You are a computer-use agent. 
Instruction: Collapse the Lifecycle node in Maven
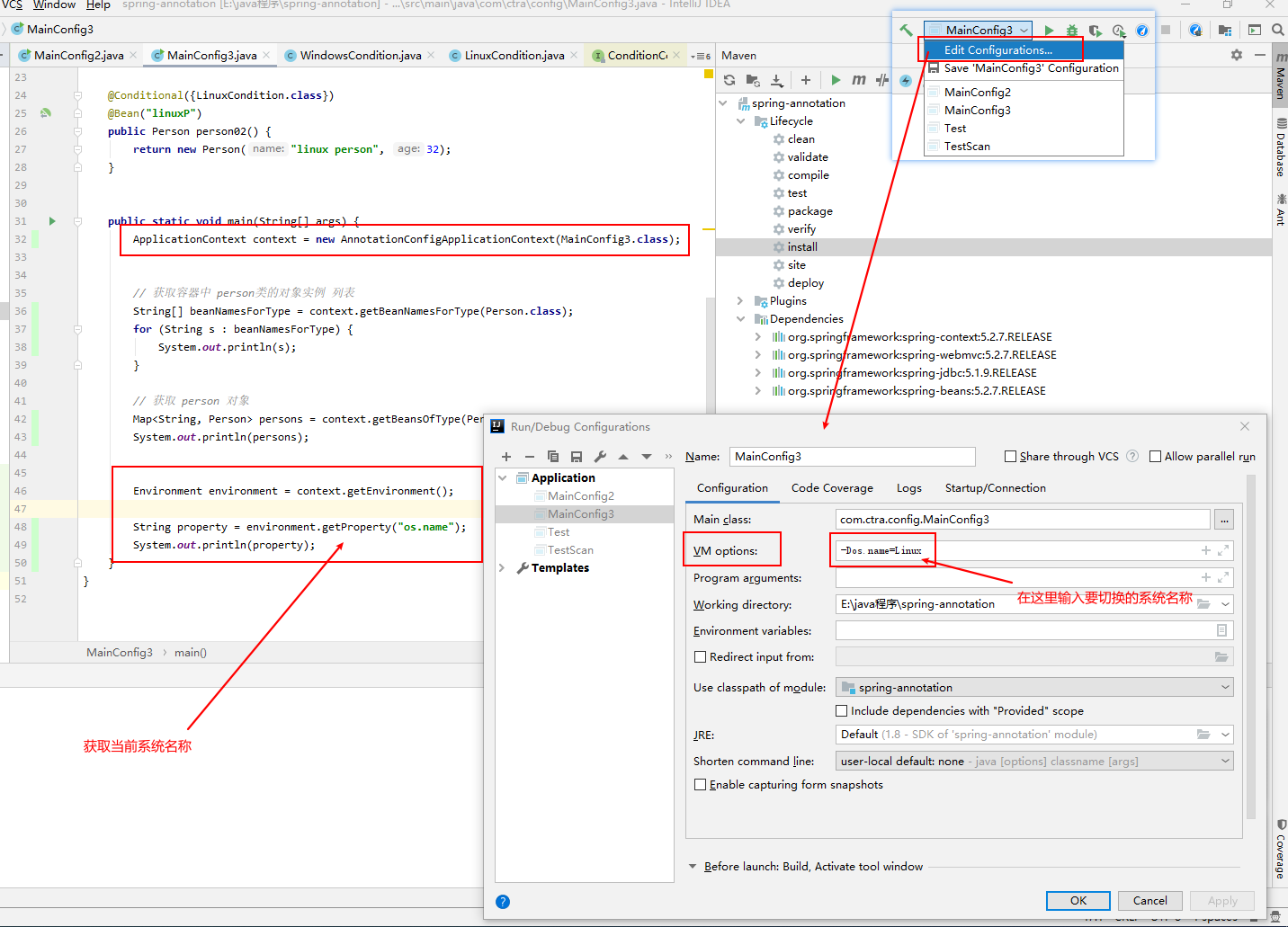(740, 121)
